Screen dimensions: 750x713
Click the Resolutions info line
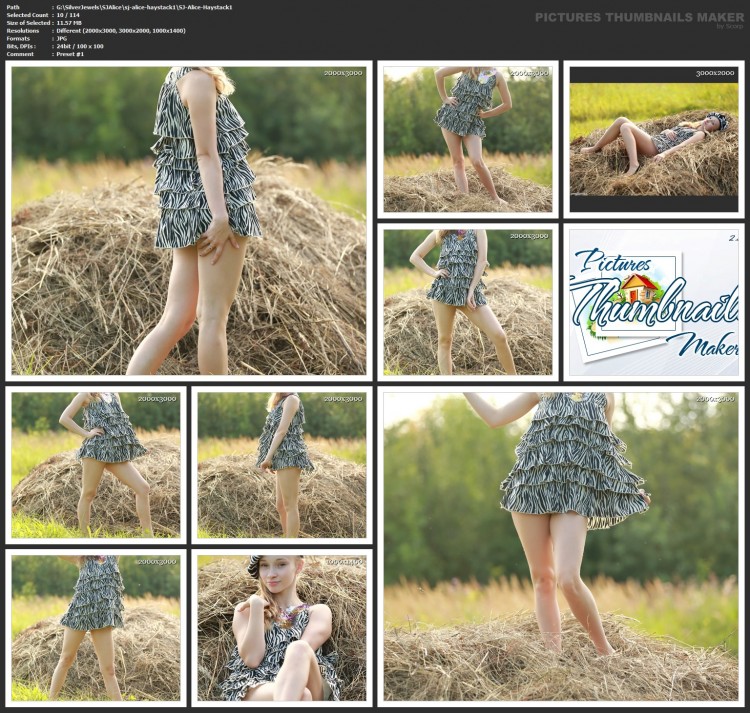96,31
